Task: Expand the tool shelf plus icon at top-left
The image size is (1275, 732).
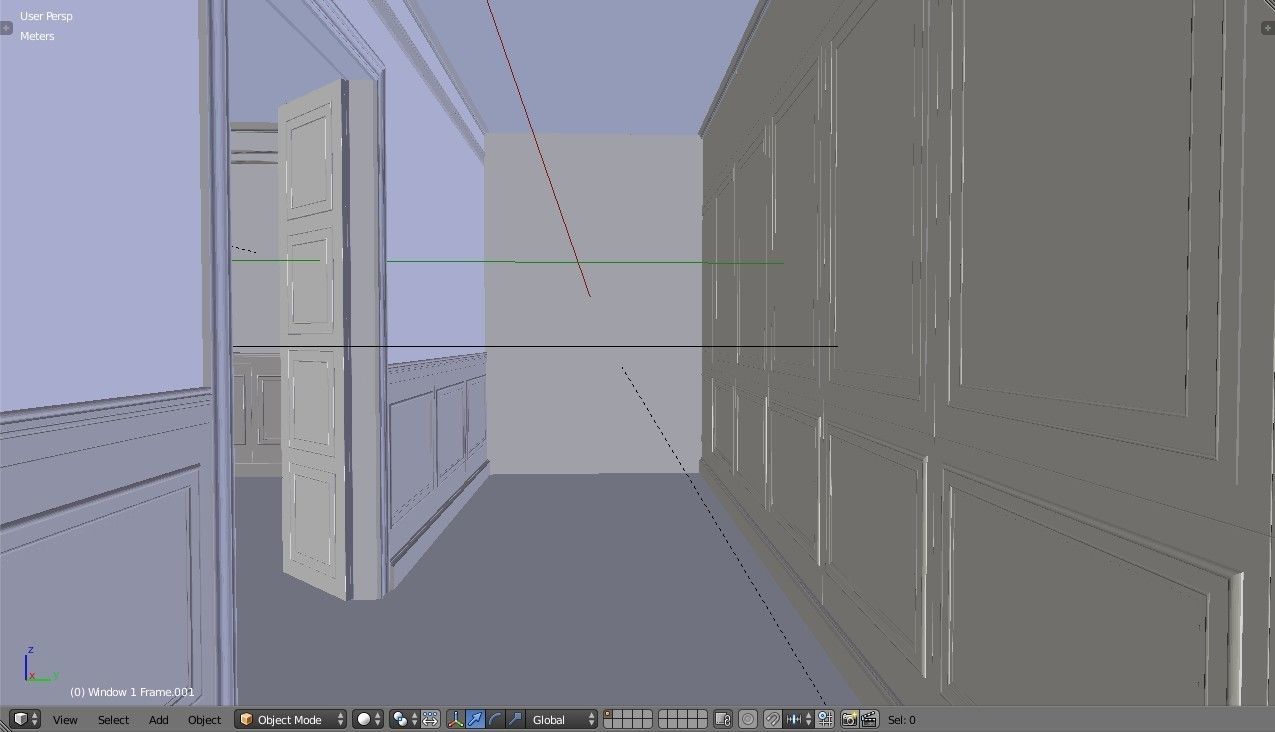Action: tap(6, 27)
